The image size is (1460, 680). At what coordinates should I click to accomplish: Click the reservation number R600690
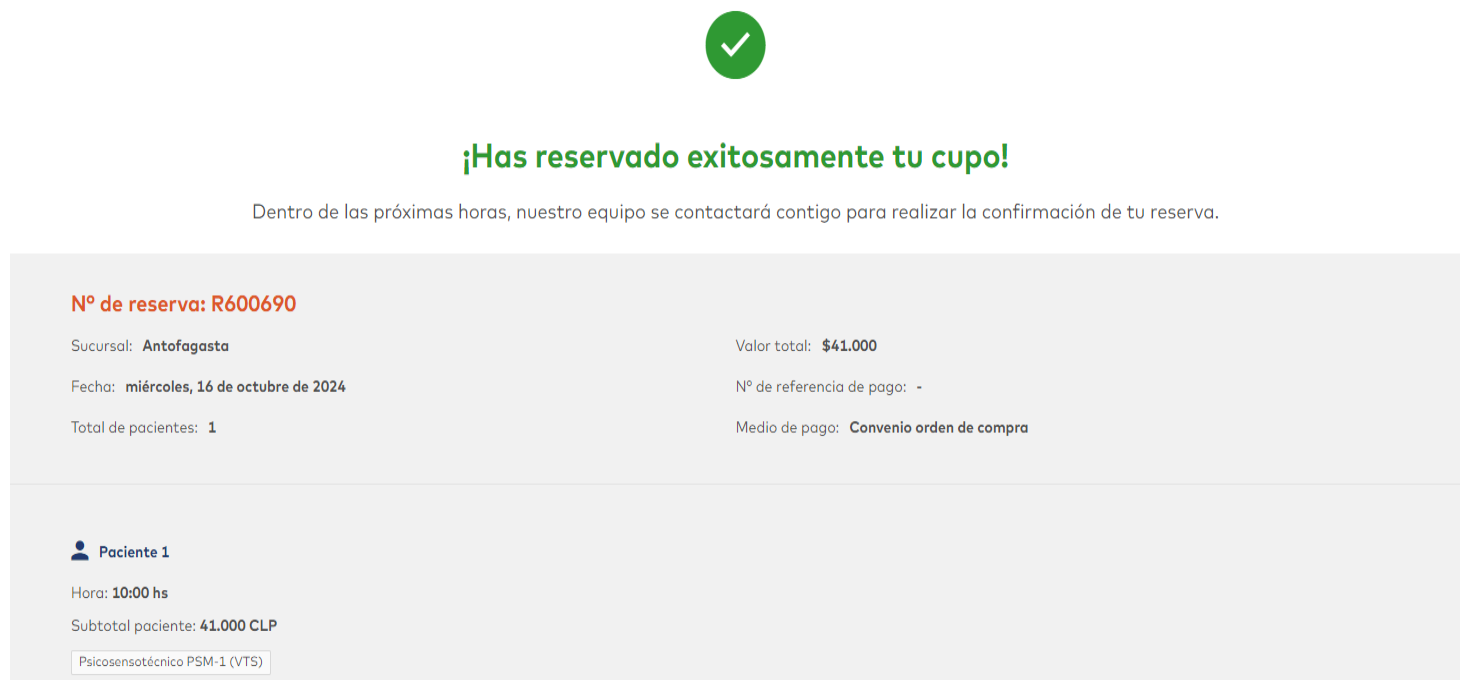click(x=253, y=304)
